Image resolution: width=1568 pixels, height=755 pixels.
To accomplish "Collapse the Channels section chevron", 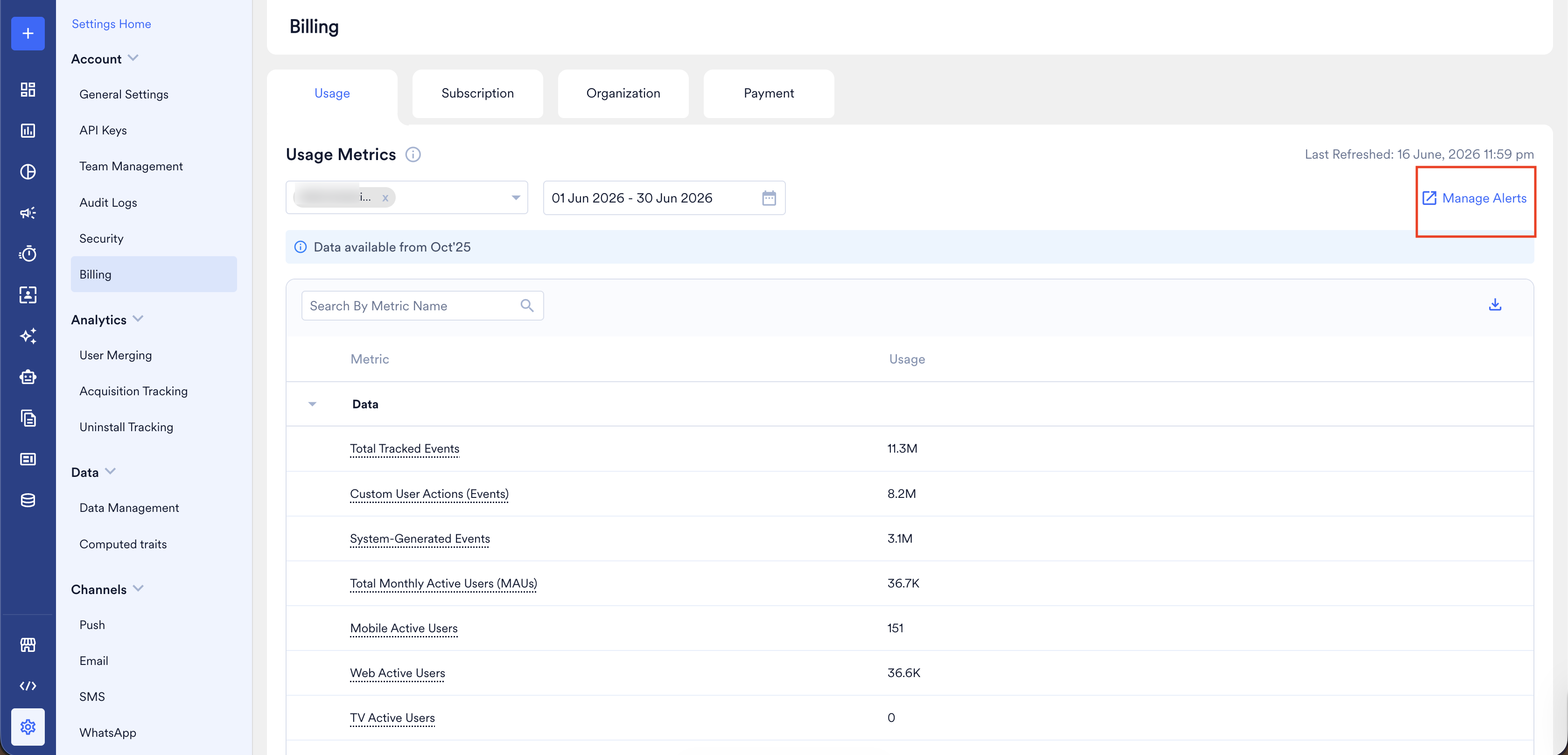I will (138, 588).
